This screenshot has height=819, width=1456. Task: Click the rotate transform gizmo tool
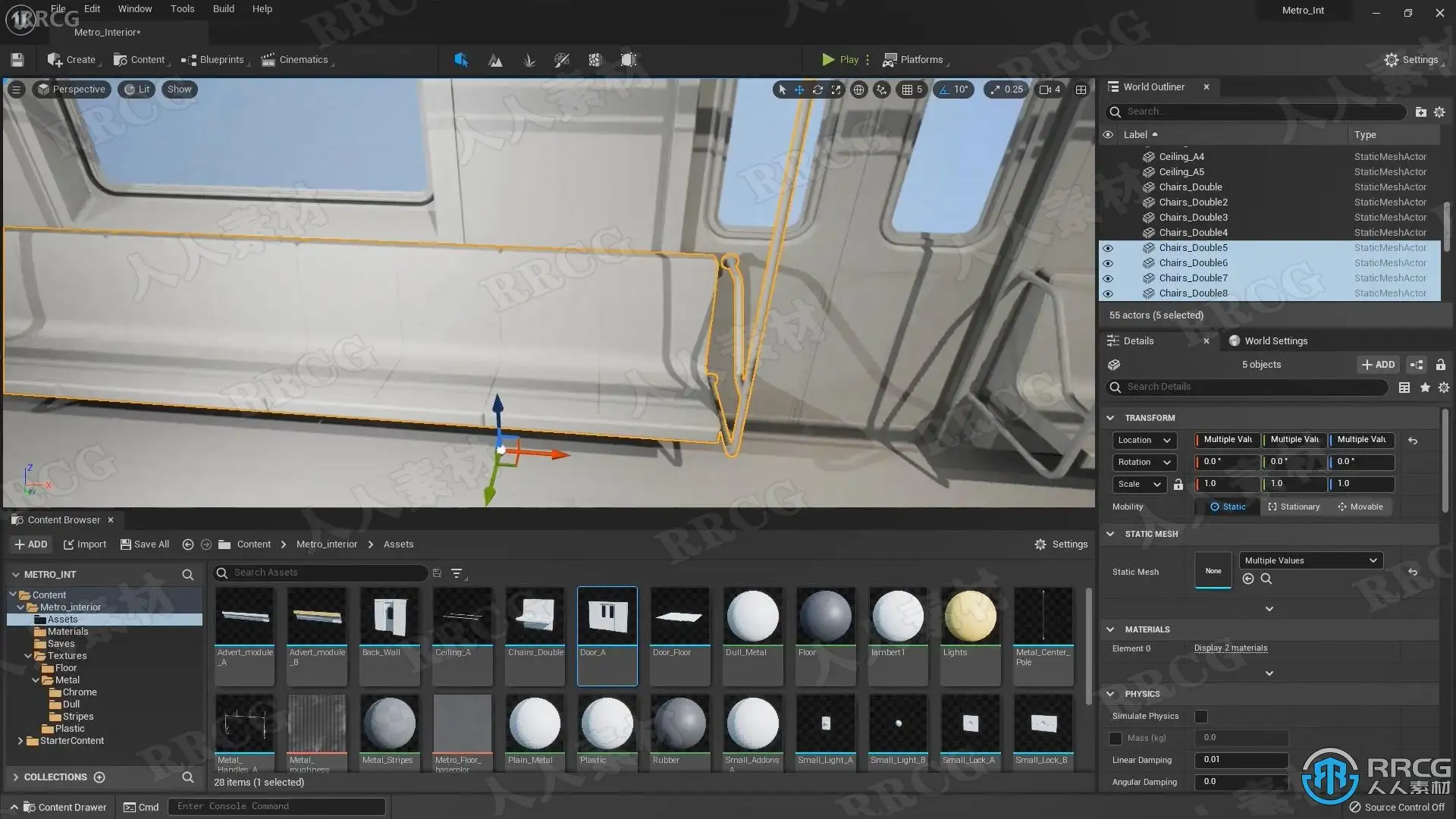coord(817,89)
